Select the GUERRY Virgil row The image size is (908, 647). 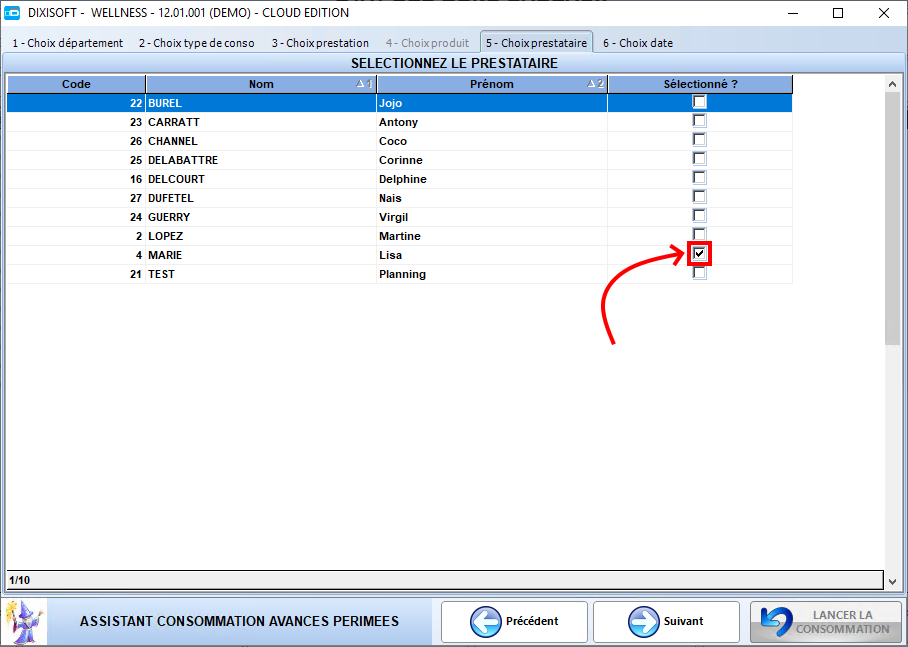point(399,217)
